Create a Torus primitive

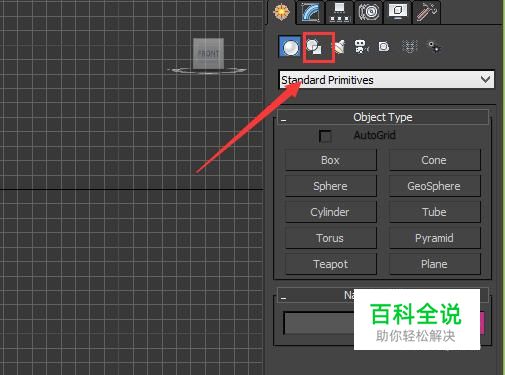[331, 238]
